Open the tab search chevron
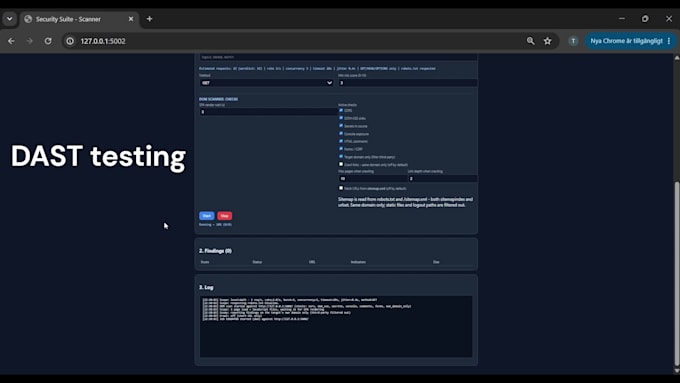 (x=10, y=19)
